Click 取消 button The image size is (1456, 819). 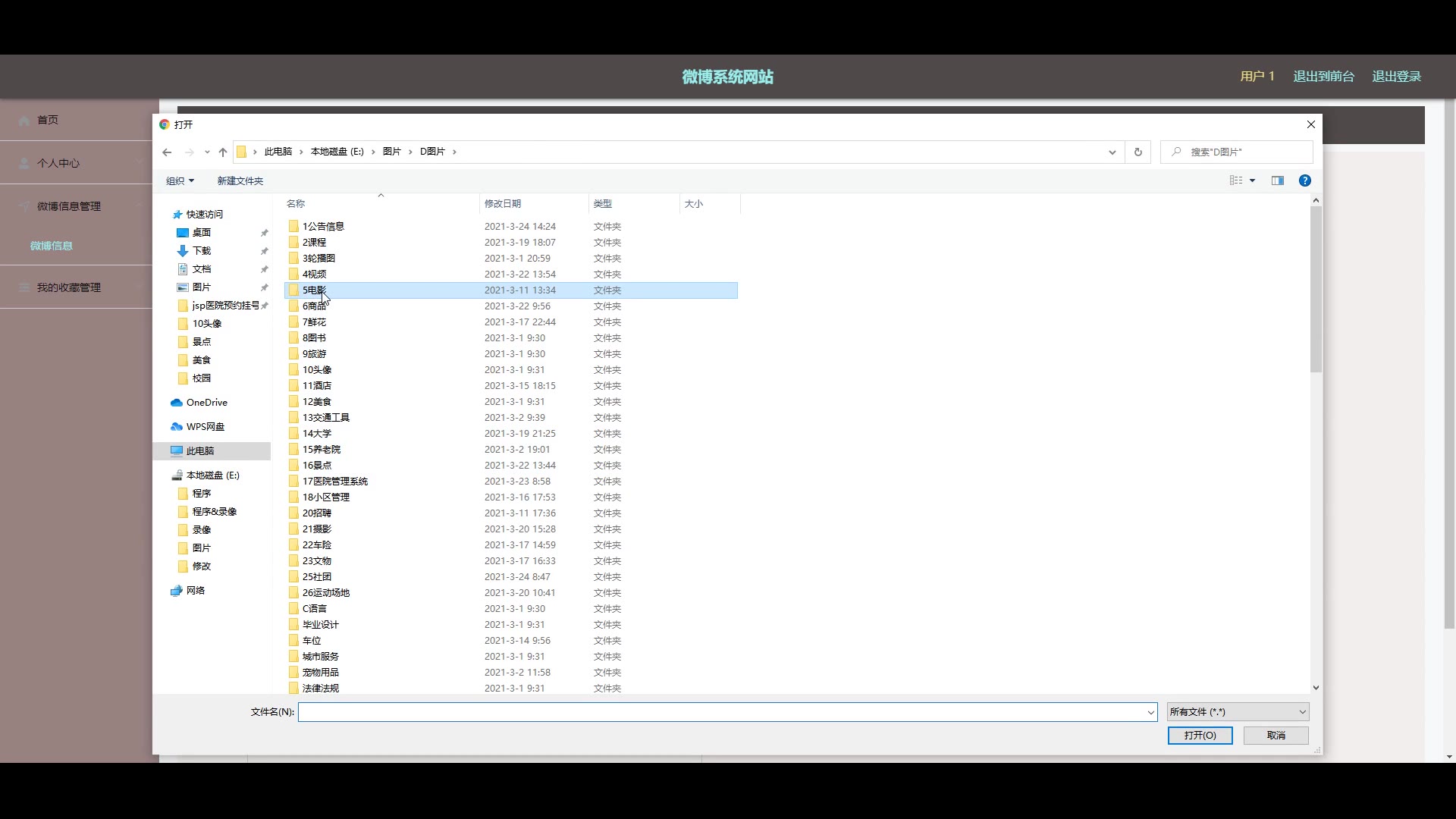click(x=1276, y=736)
